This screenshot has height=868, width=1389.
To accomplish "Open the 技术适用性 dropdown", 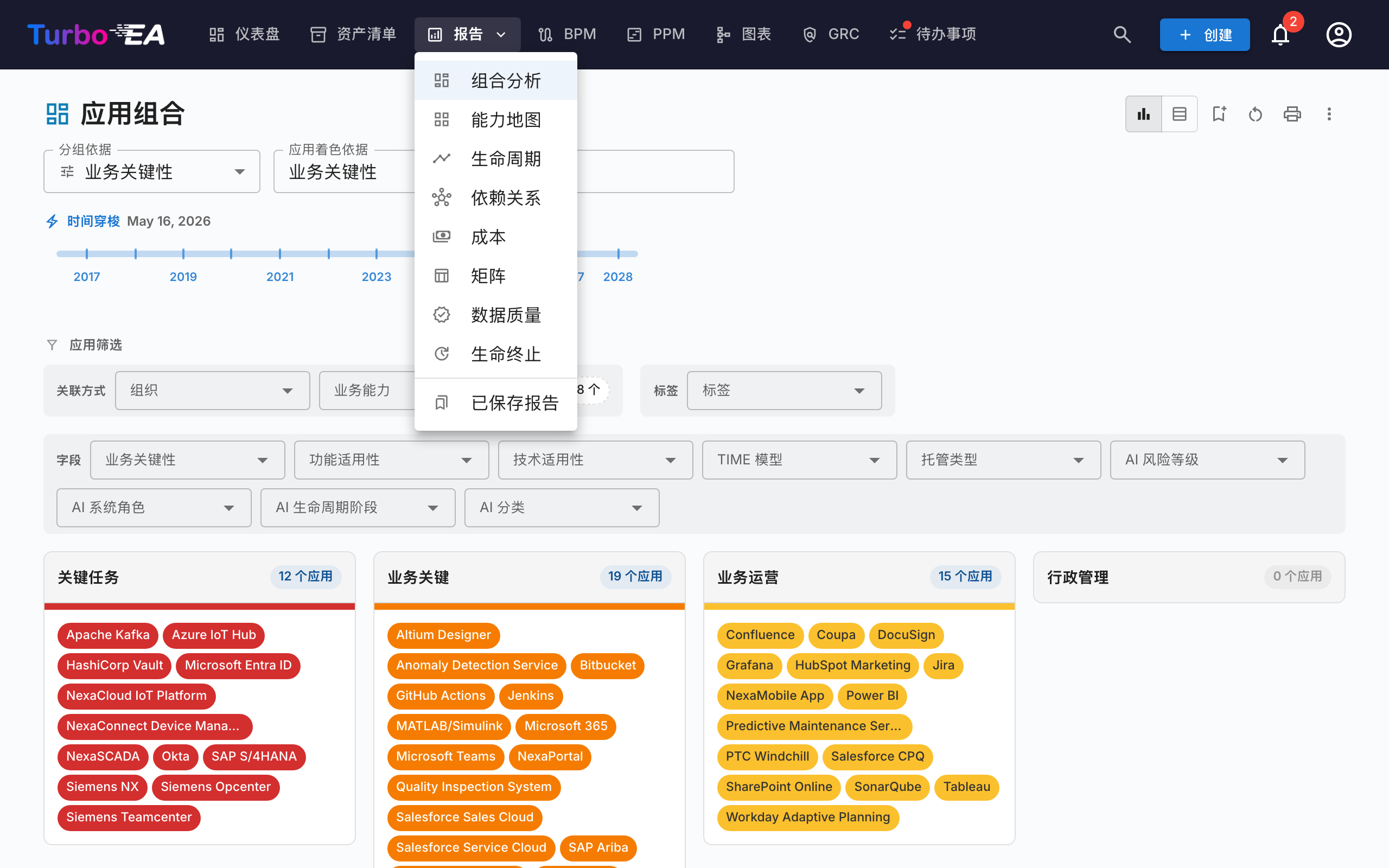I will point(595,460).
